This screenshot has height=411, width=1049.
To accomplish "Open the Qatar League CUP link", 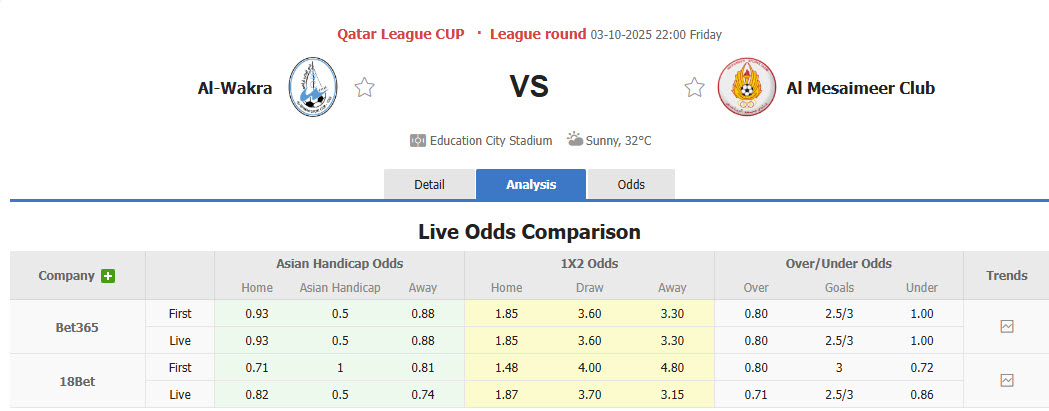I will click(x=400, y=34).
